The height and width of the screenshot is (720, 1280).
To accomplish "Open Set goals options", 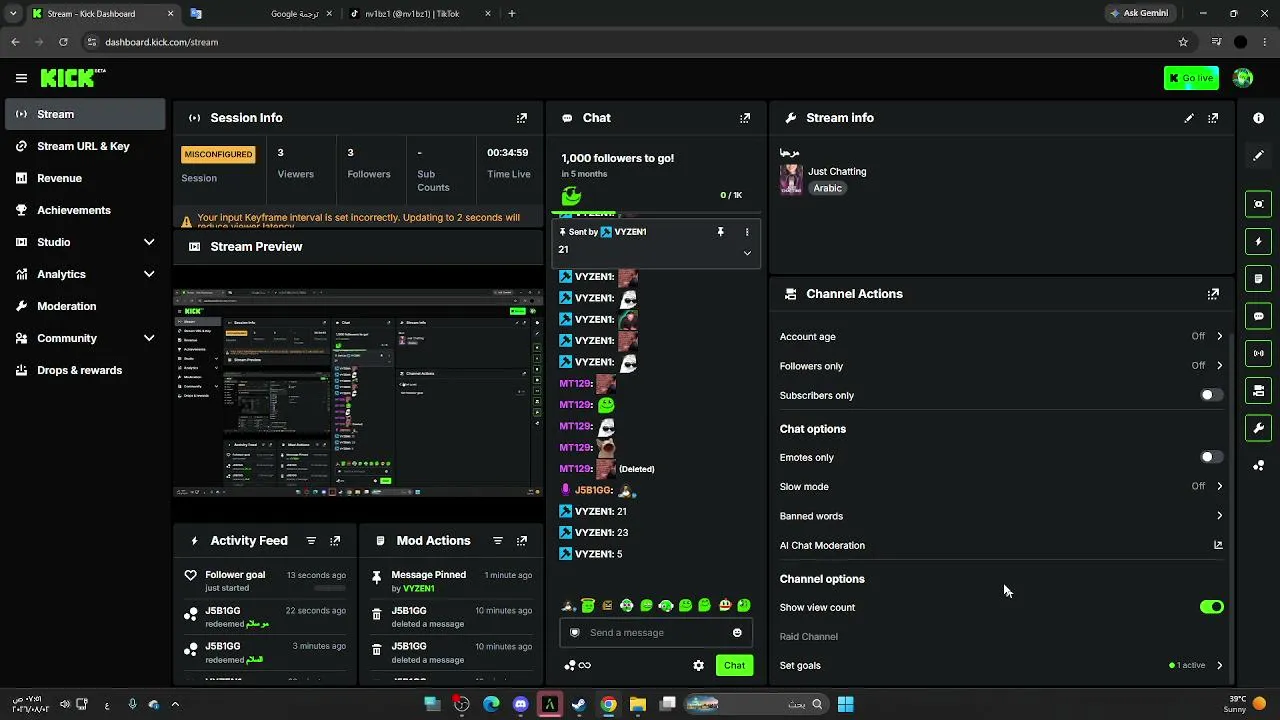I will coord(1001,665).
